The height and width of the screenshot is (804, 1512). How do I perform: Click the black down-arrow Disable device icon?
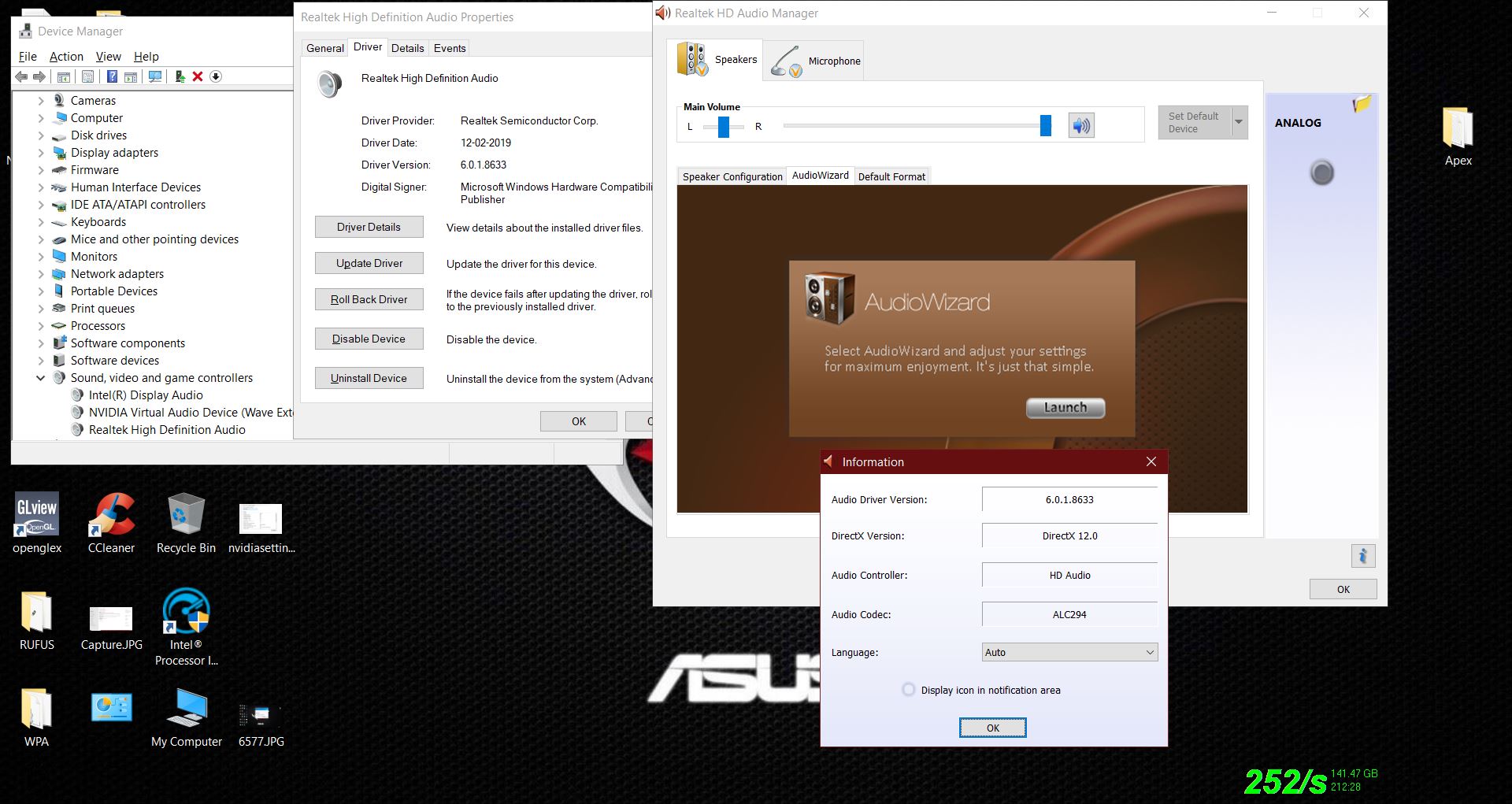pos(216,76)
